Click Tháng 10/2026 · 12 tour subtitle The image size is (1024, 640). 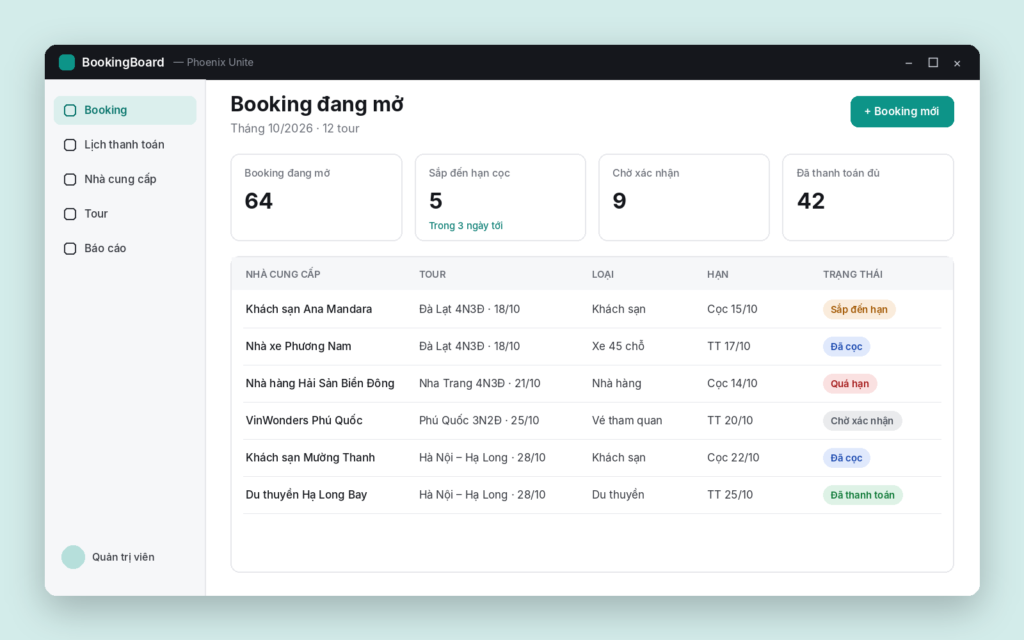coord(295,129)
